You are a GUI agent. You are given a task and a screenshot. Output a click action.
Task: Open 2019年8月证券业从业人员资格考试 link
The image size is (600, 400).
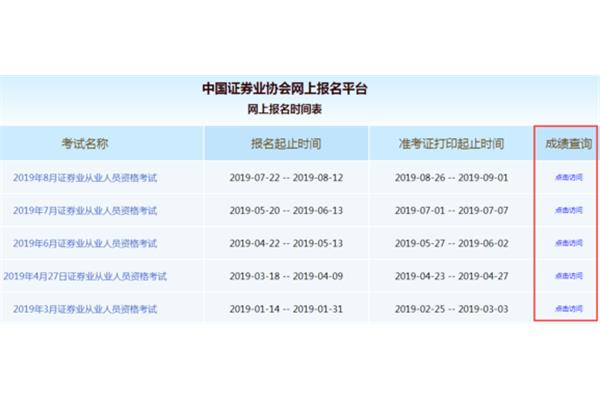85,178
